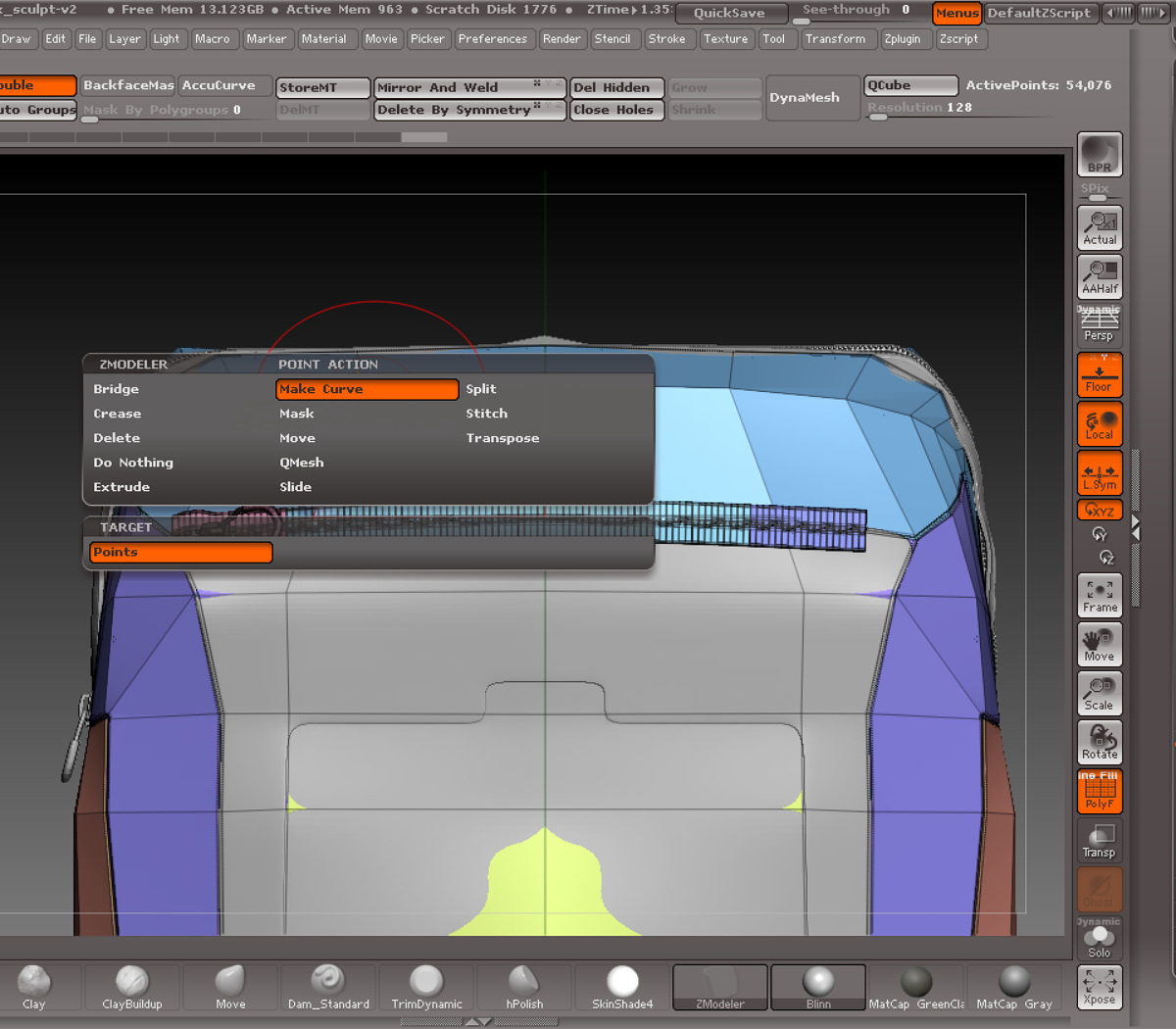Activate the Move navigation icon in right shelf
The image size is (1176, 1029).
click(x=1100, y=644)
